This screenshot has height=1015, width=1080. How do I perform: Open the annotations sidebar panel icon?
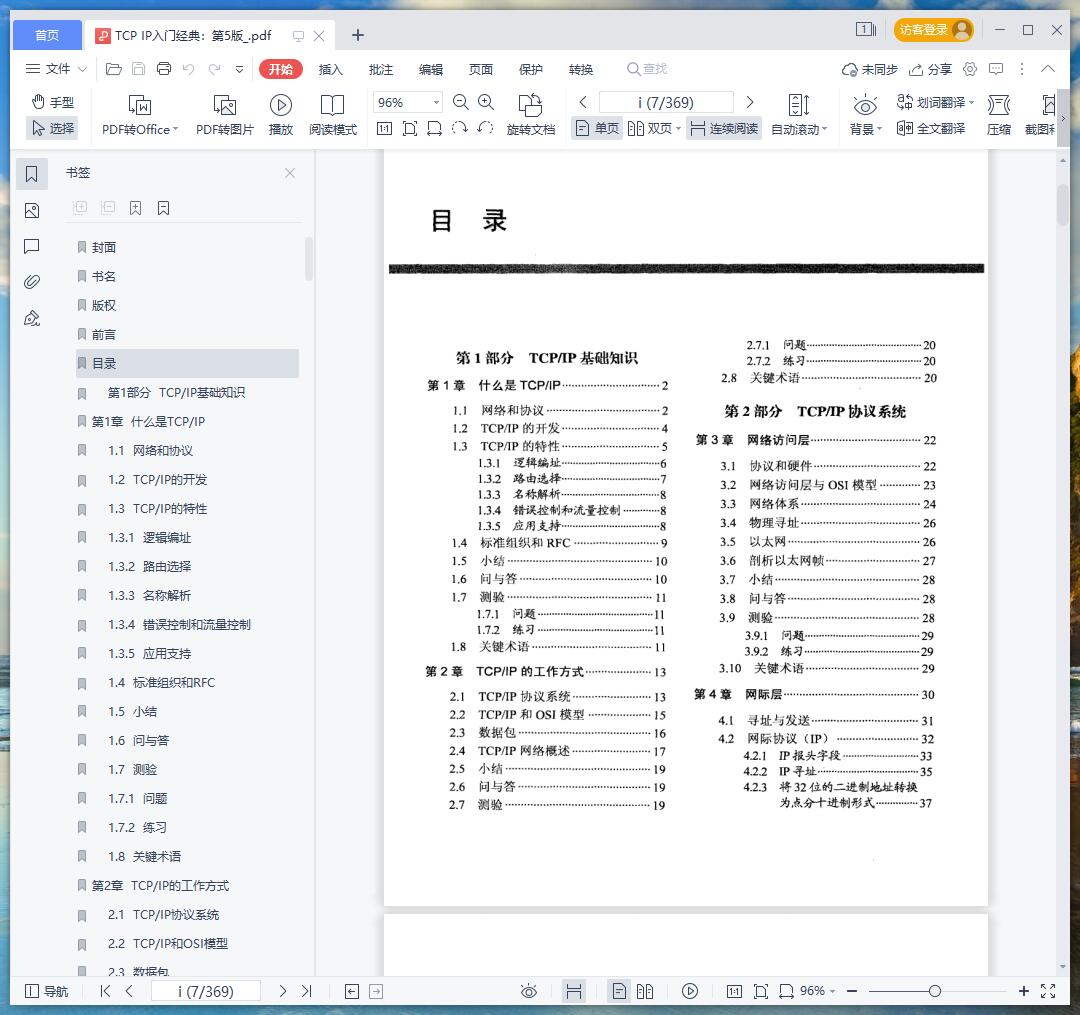(x=32, y=246)
